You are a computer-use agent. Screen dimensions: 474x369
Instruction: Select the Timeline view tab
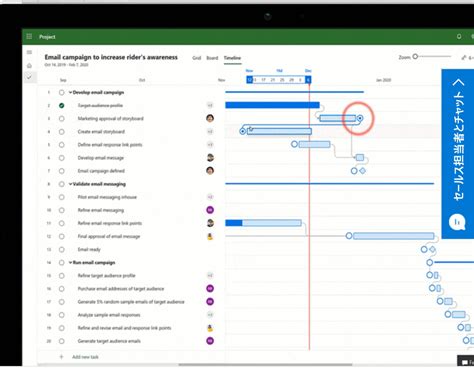click(x=232, y=58)
